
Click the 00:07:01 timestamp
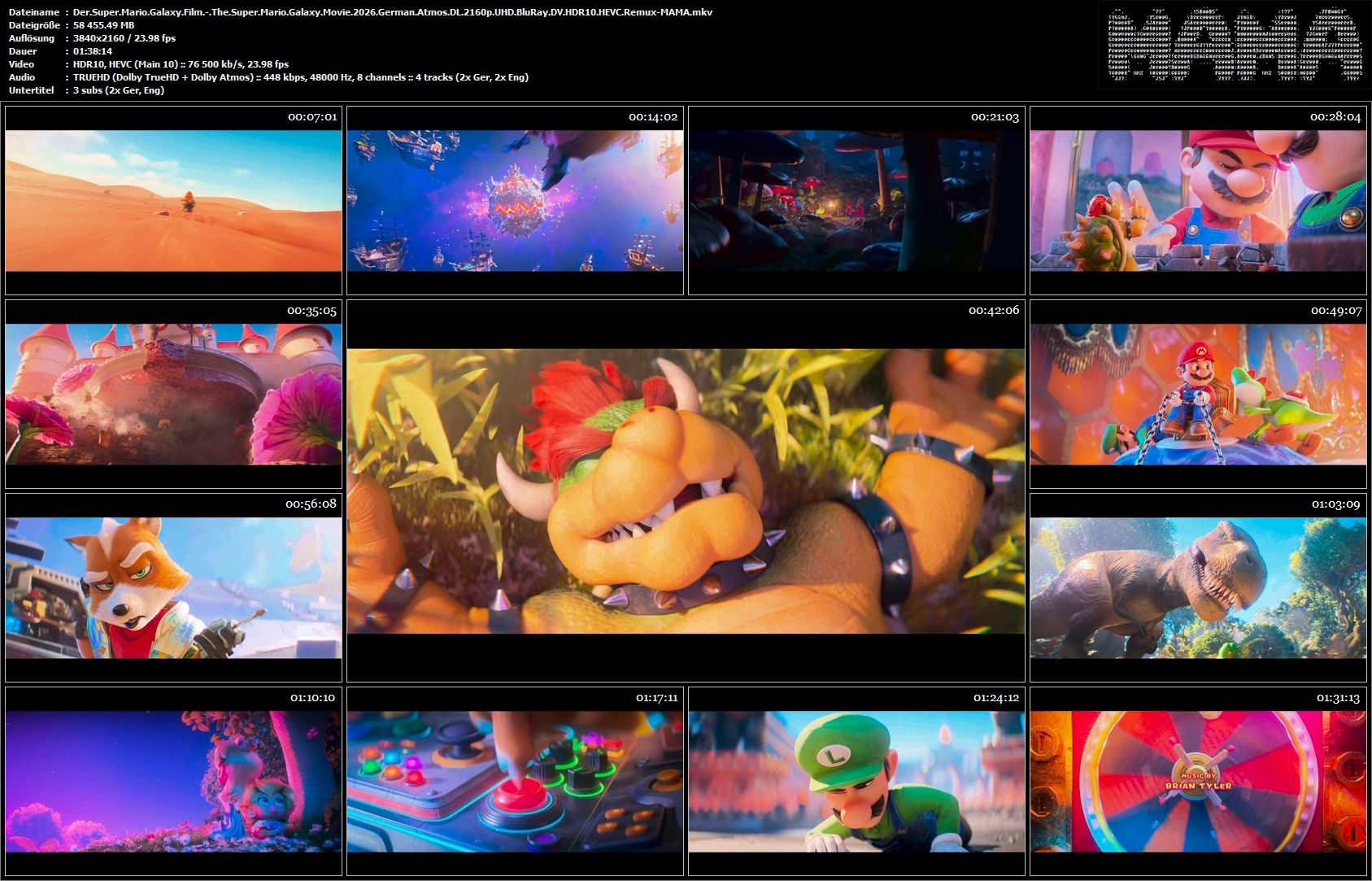pos(312,117)
